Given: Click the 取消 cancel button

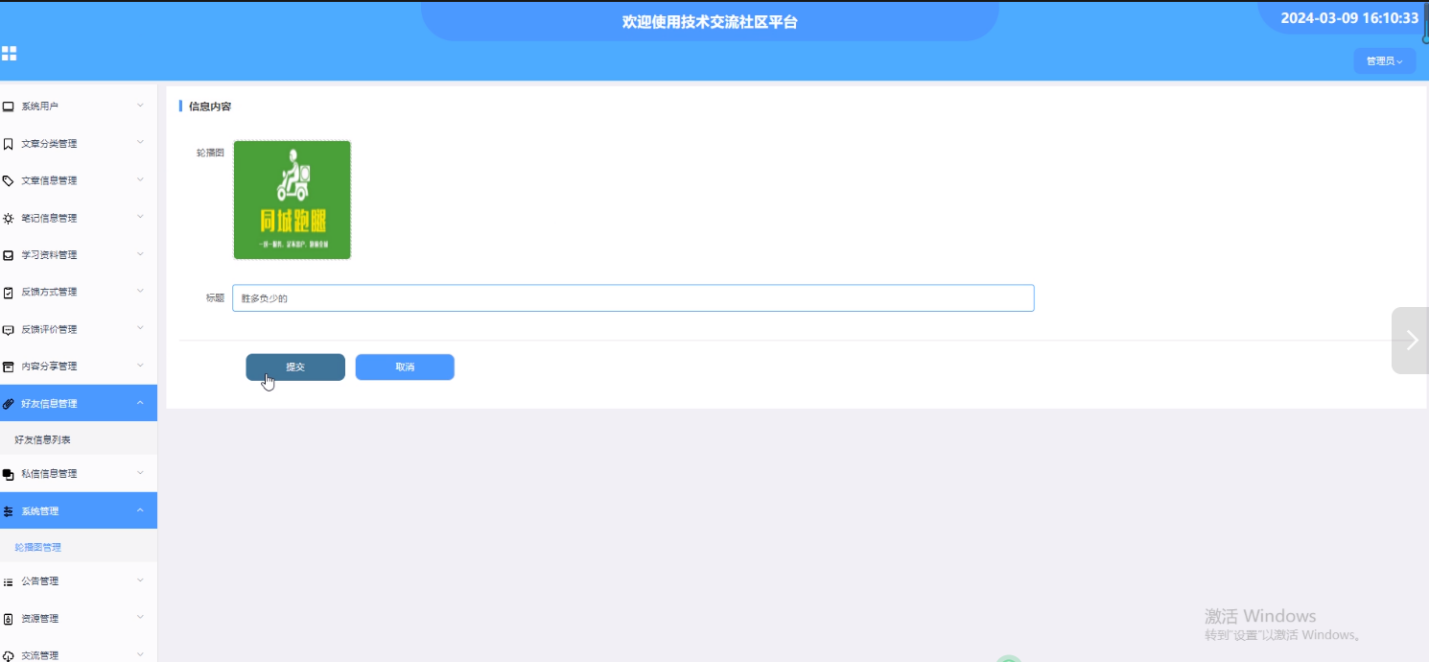Looking at the screenshot, I should [405, 367].
